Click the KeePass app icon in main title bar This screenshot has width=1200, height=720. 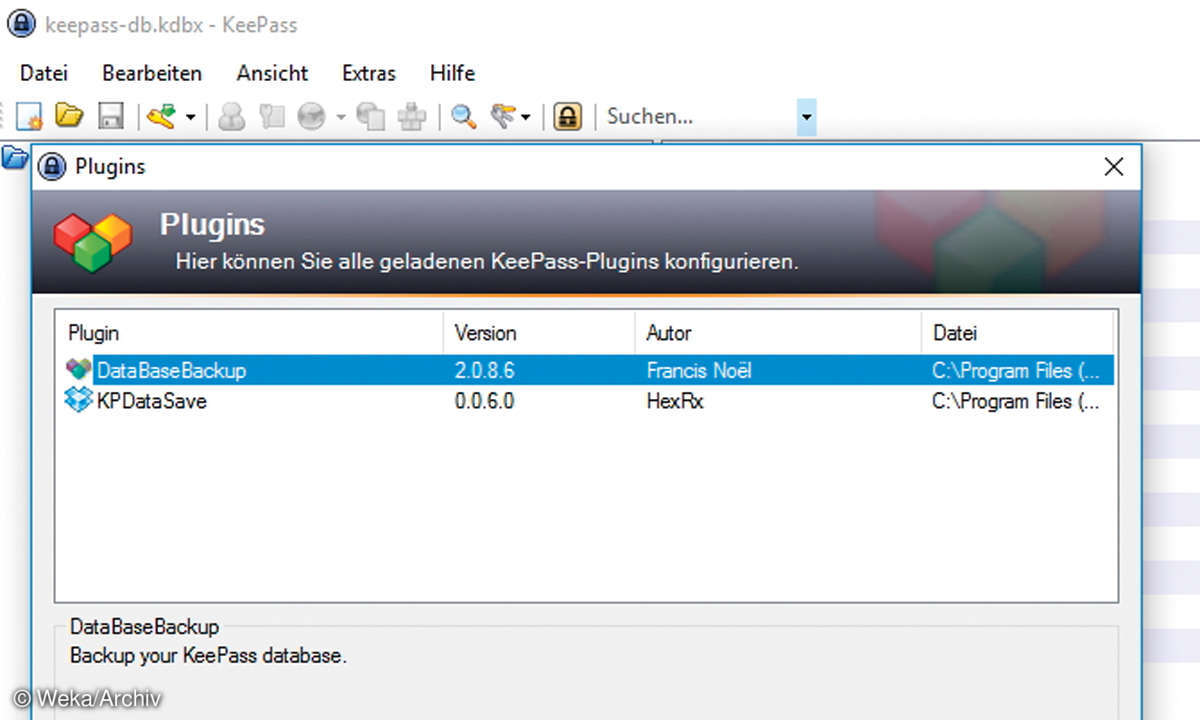tap(20, 24)
